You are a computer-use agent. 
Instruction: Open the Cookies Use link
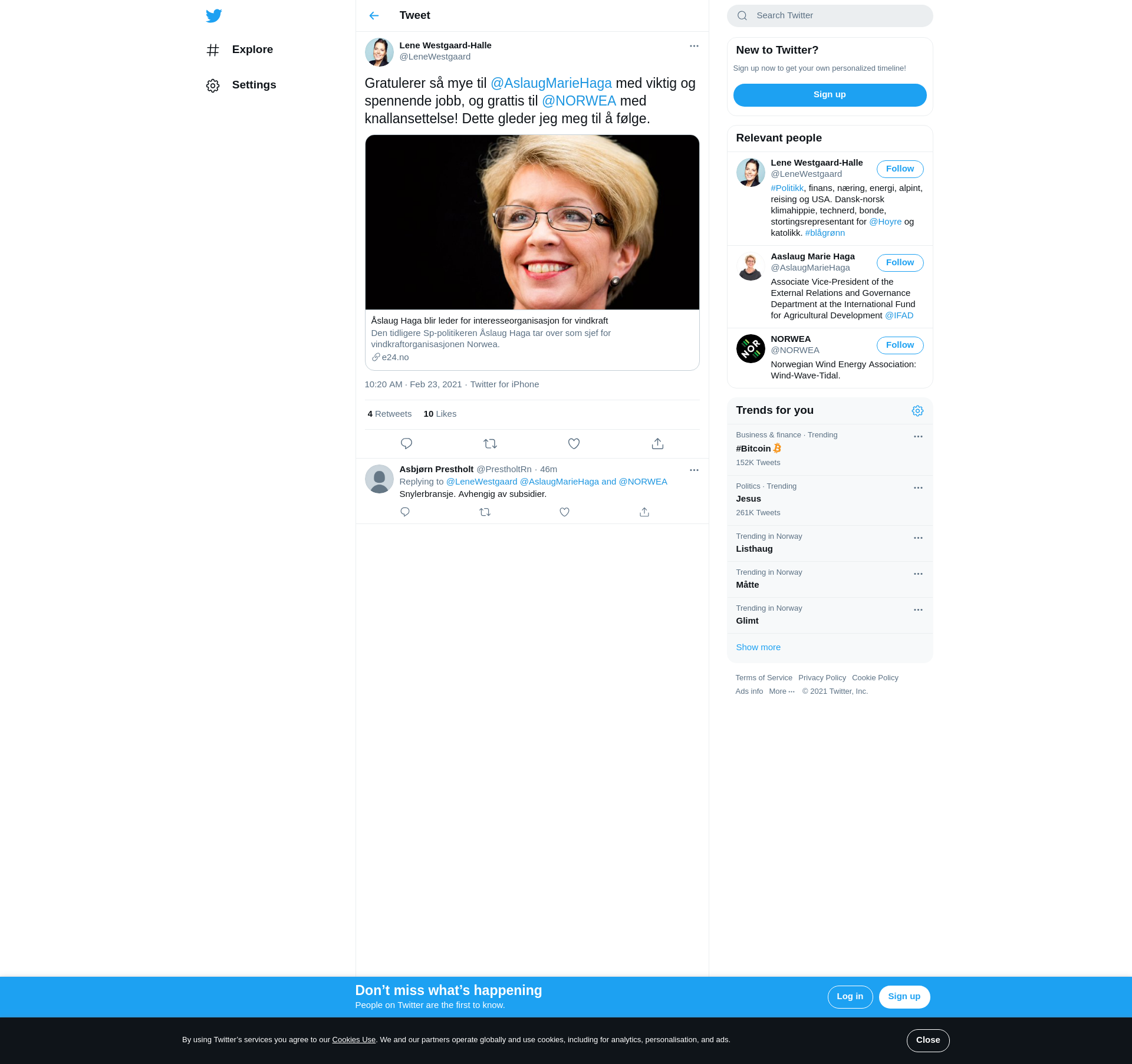click(354, 1040)
